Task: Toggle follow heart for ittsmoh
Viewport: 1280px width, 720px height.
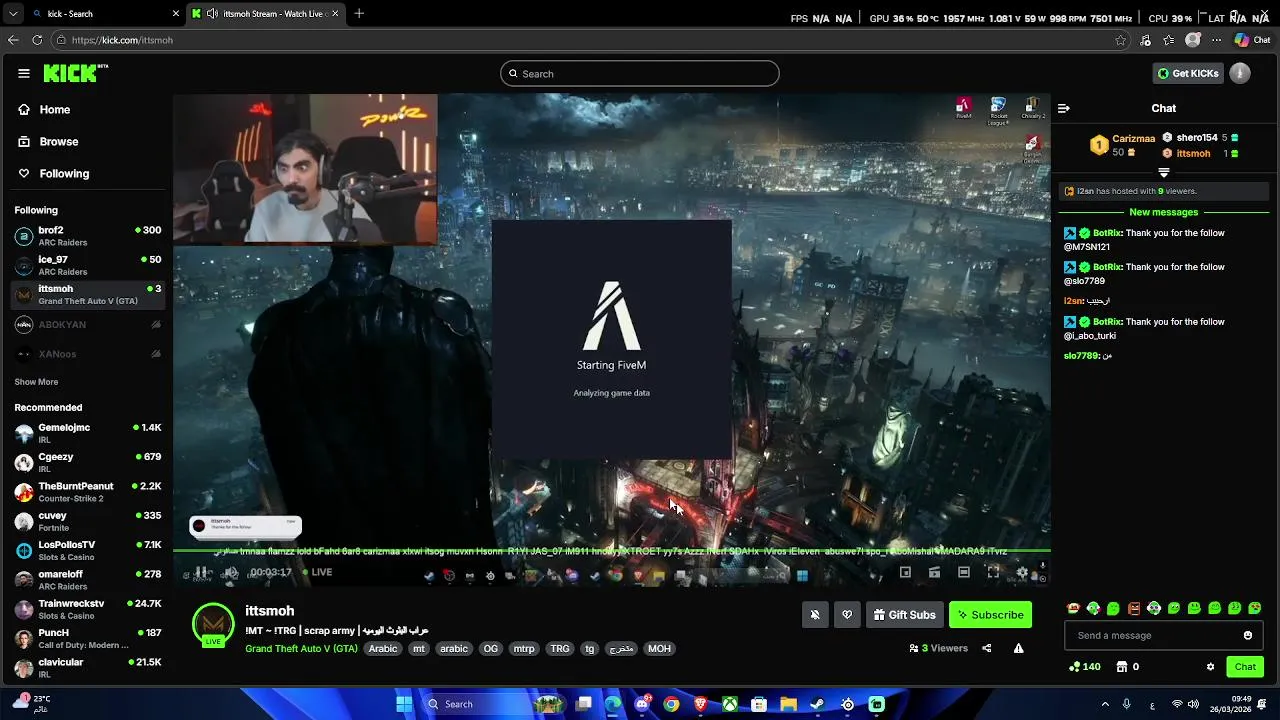Action: [x=847, y=615]
